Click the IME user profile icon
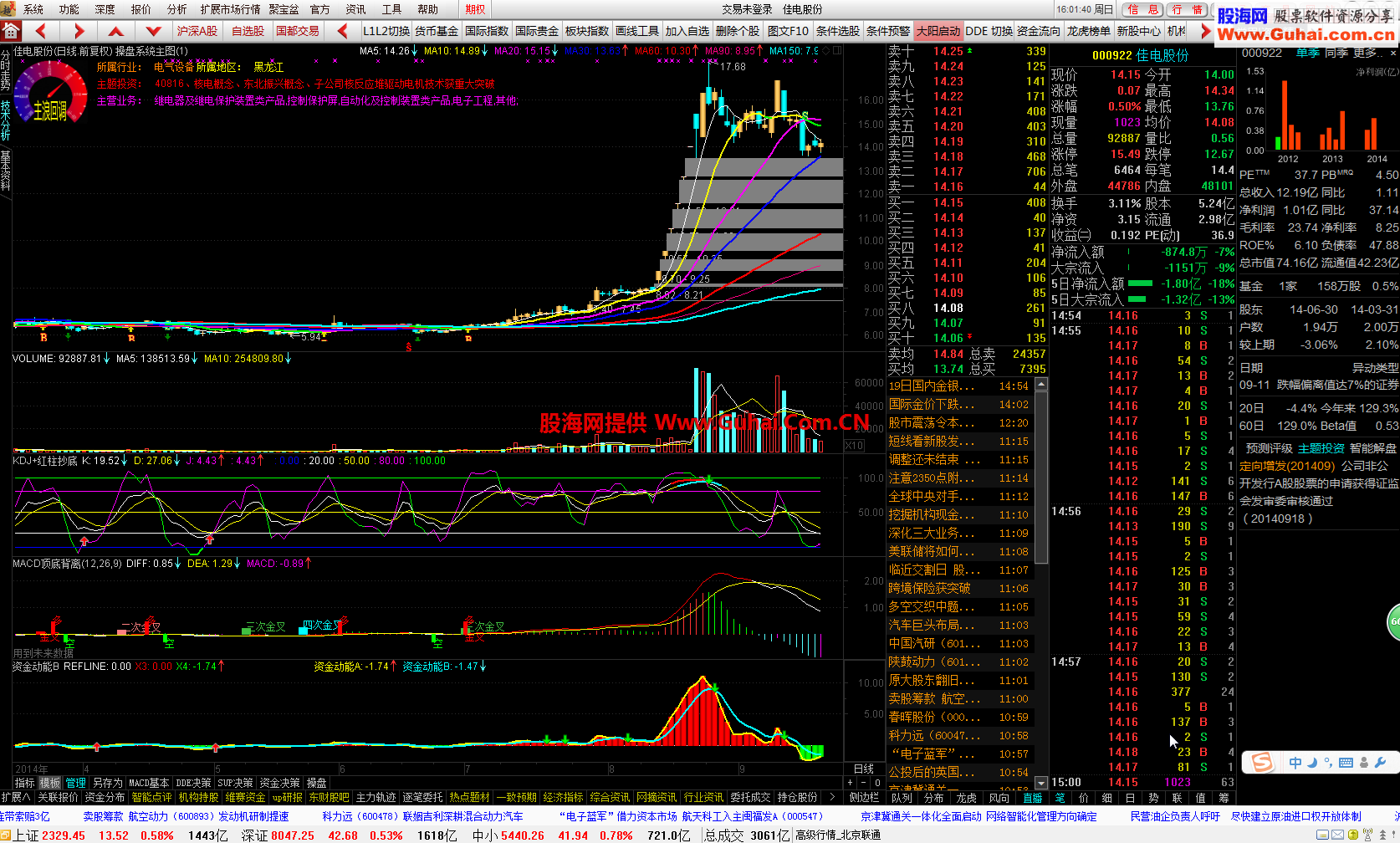Screen dimensions: 1400x843 (1364, 763)
